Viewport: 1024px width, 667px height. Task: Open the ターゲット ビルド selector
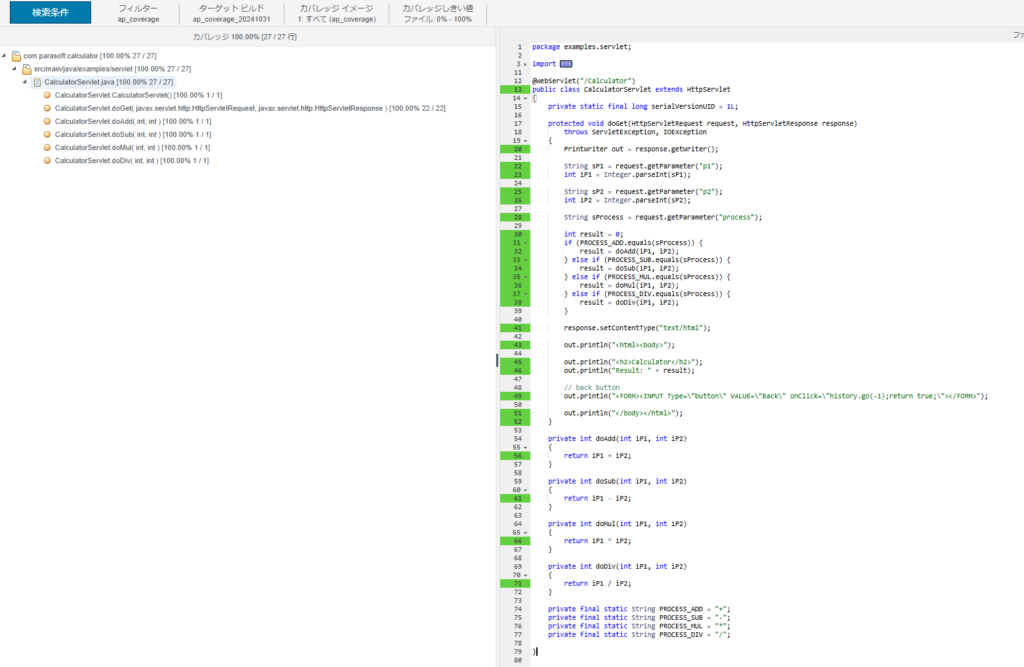231,13
